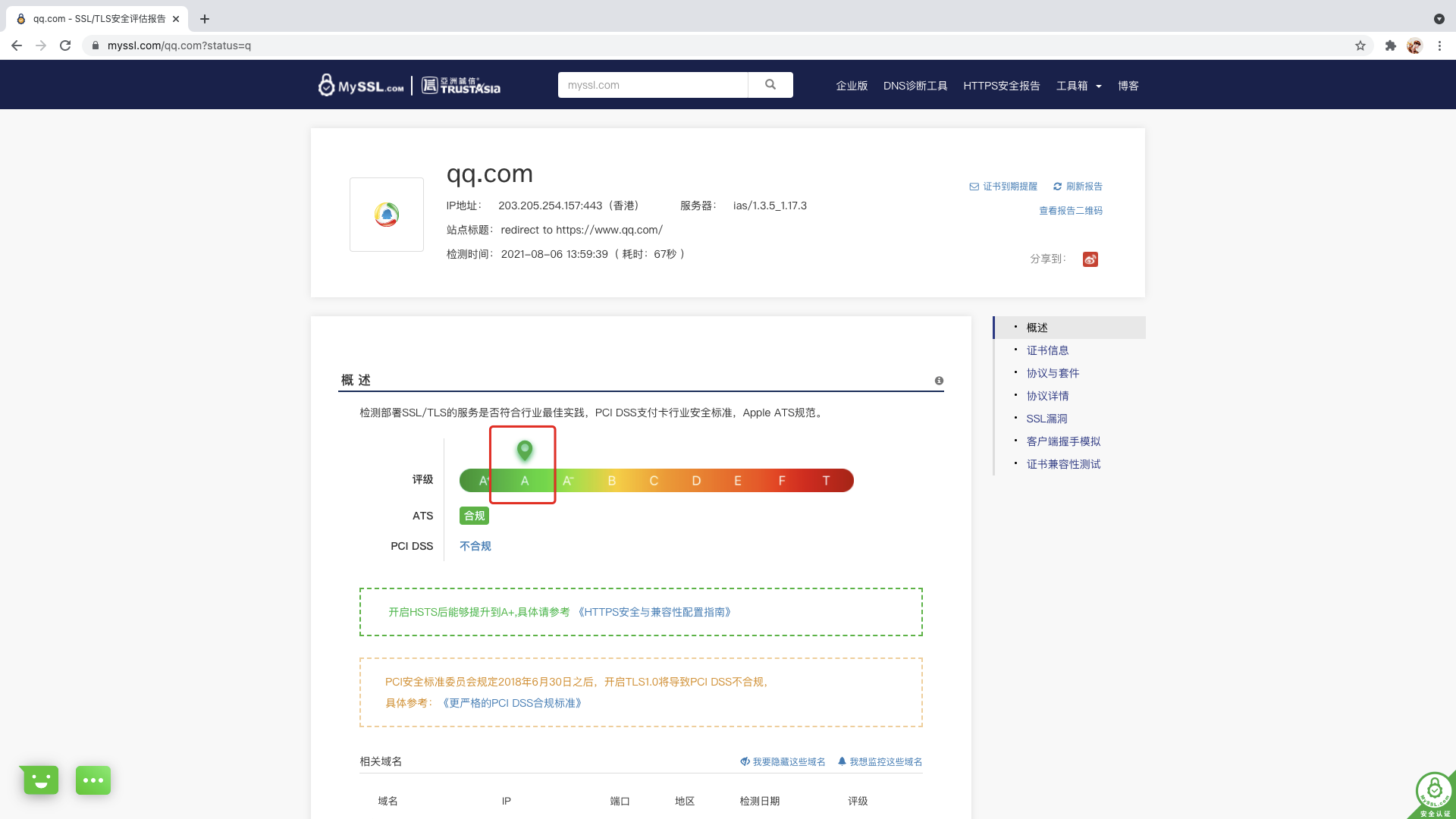Click the info icon beside 概述 heading
1456x819 pixels.
point(939,381)
